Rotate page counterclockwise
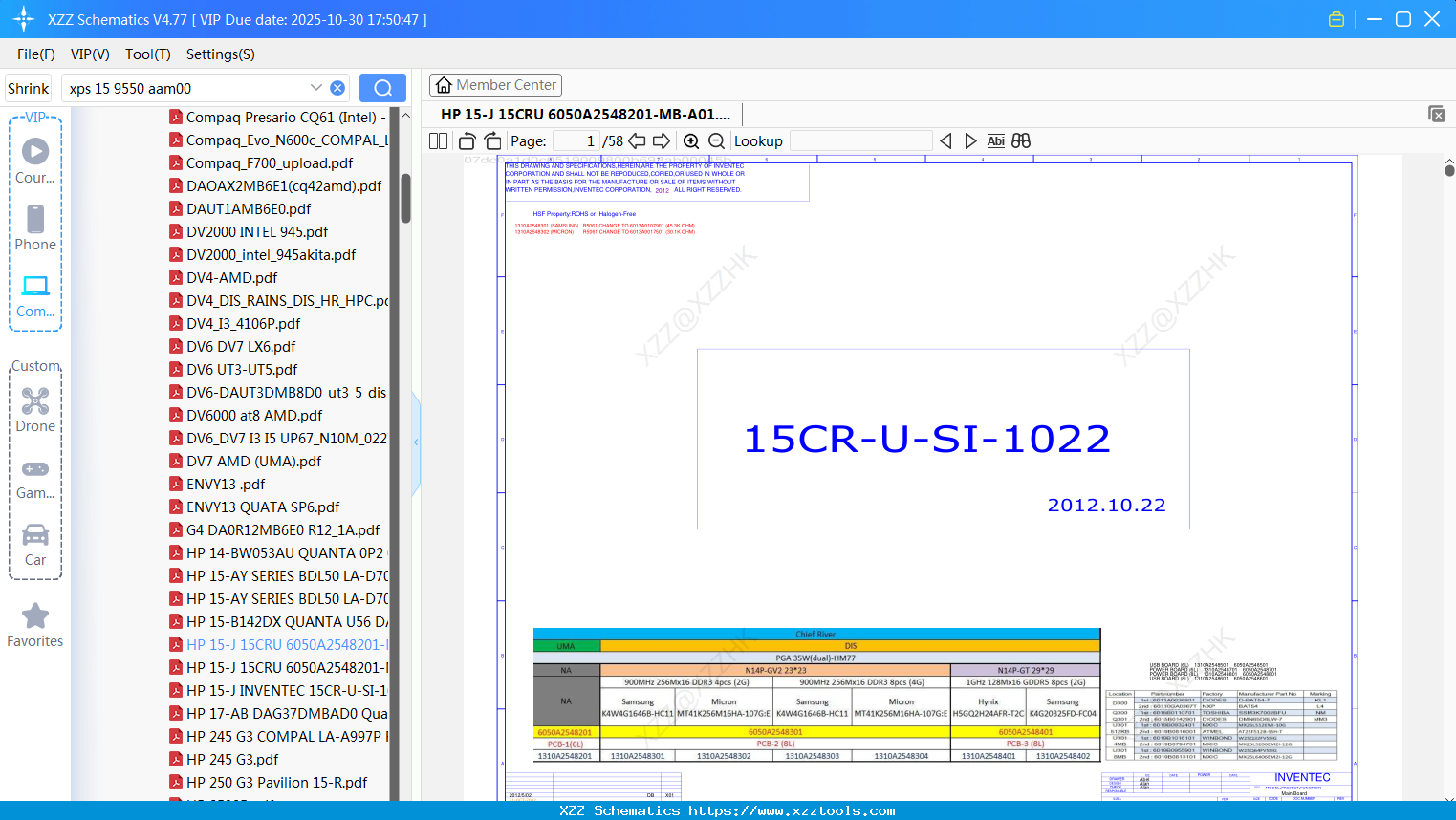 coord(467,140)
